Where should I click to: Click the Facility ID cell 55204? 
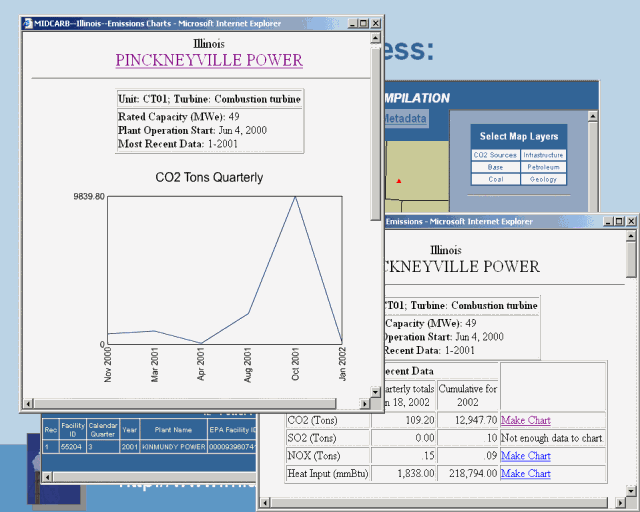(72, 447)
